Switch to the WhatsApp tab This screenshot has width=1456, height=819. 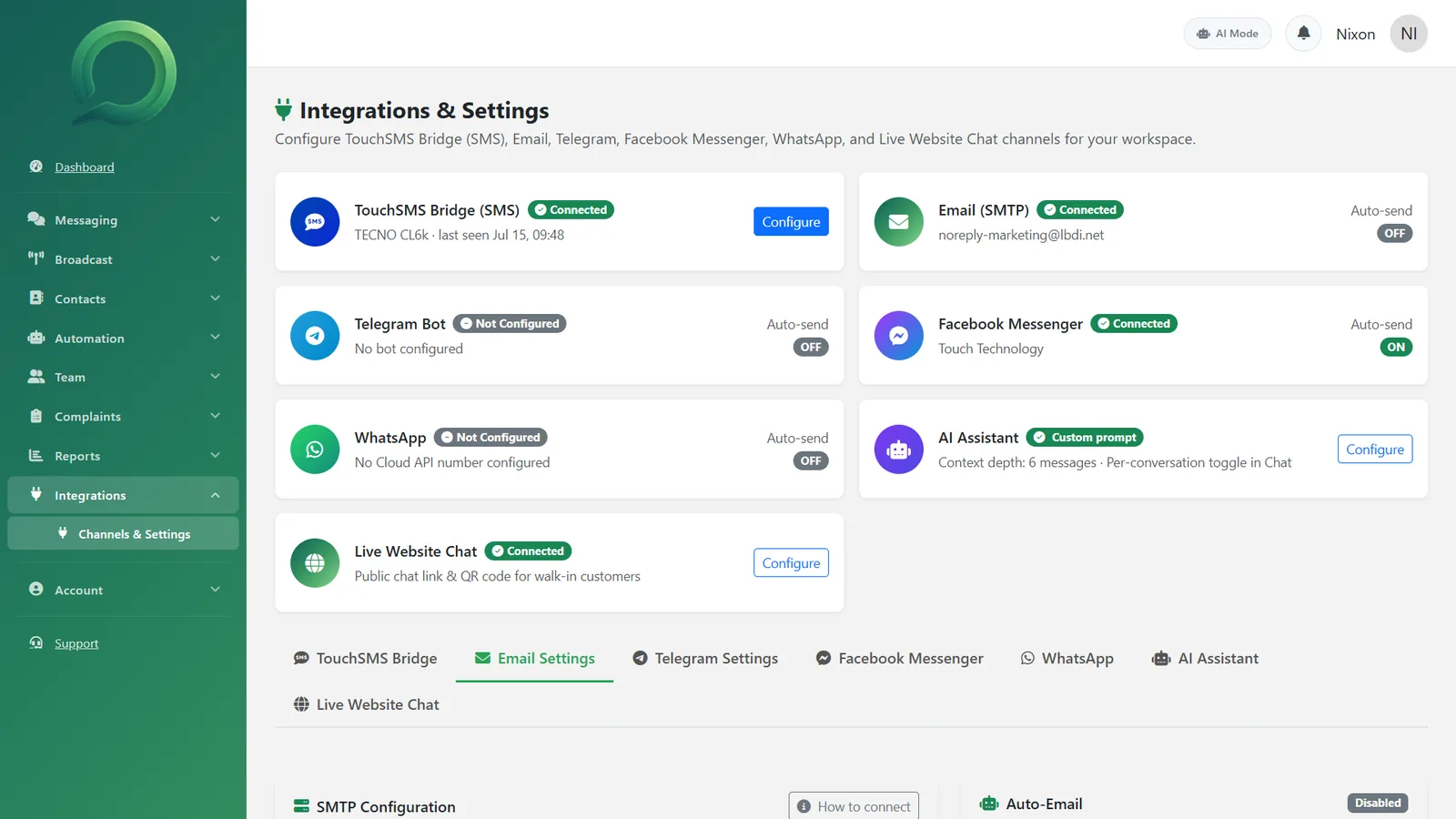click(x=1067, y=658)
